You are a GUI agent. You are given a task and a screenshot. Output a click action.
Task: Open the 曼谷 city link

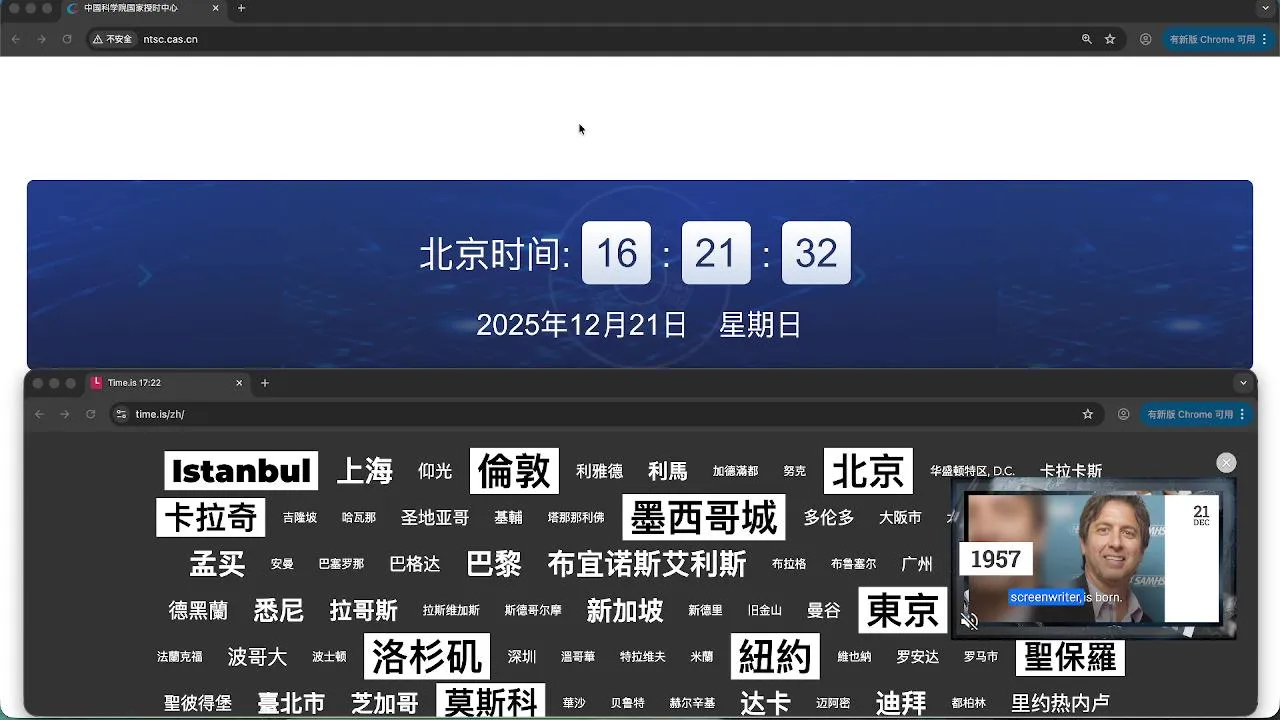824,610
